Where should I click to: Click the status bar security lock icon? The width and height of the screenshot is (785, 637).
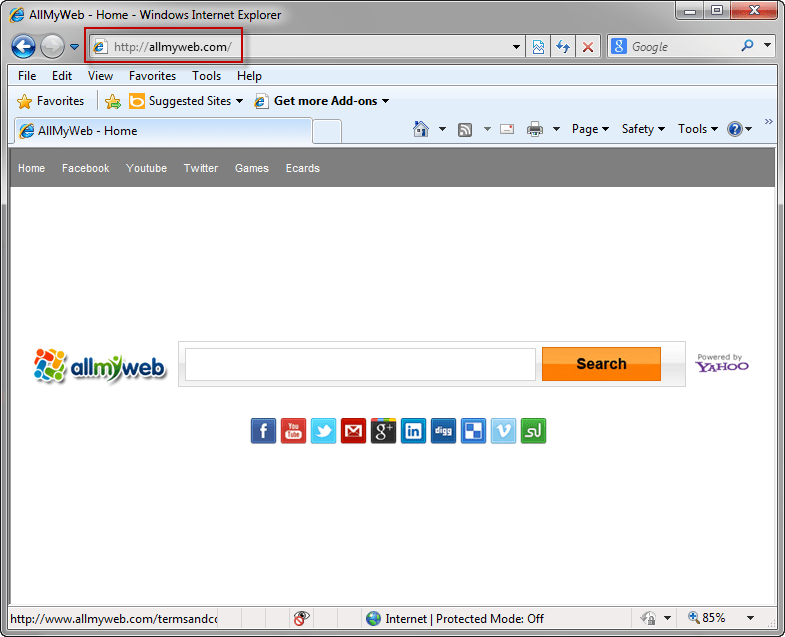tap(648, 618)
